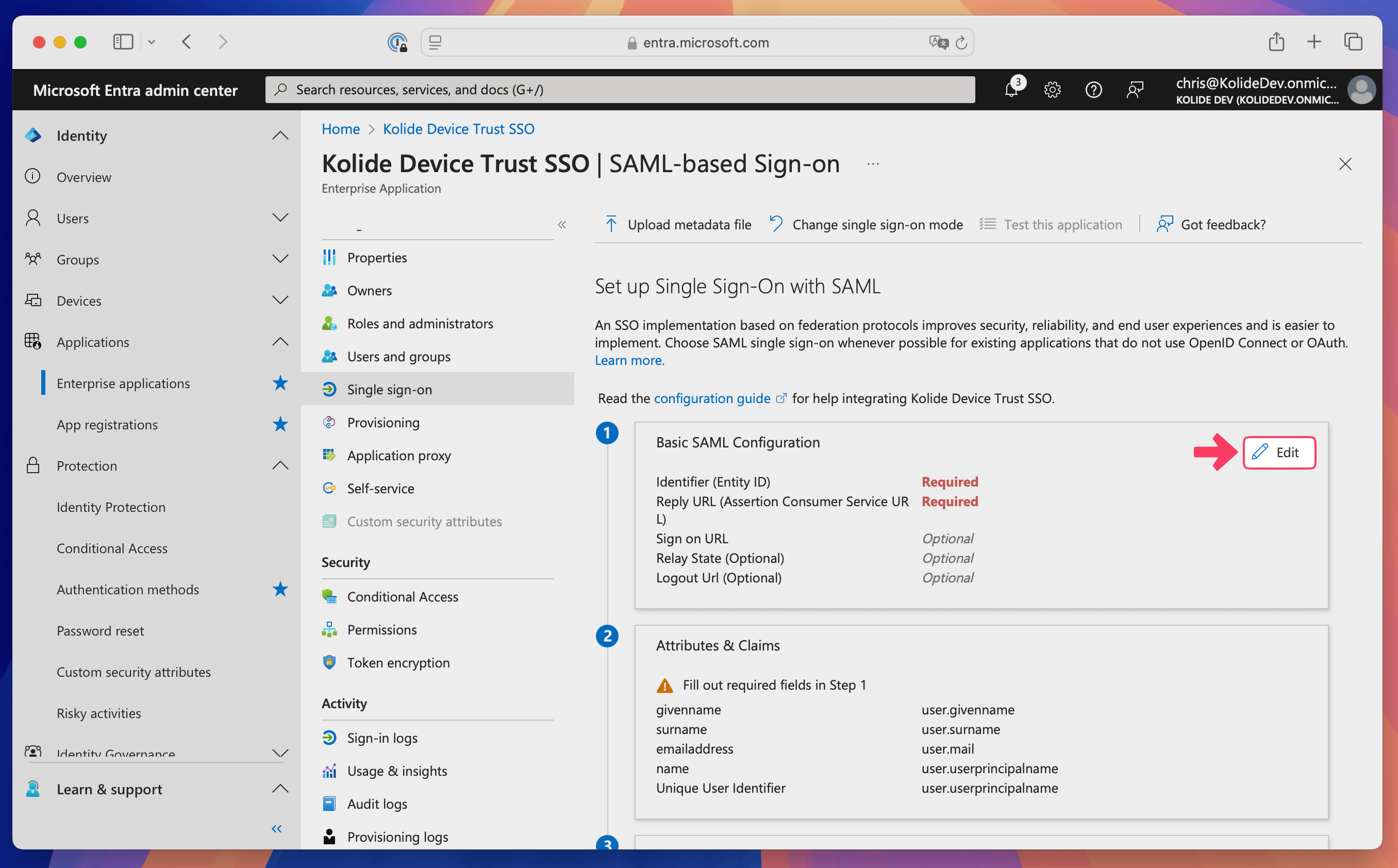Reload the page with refresh icon
Image resolution: width=1398 pixels, height=868 pixels.
tap(961, 42)
